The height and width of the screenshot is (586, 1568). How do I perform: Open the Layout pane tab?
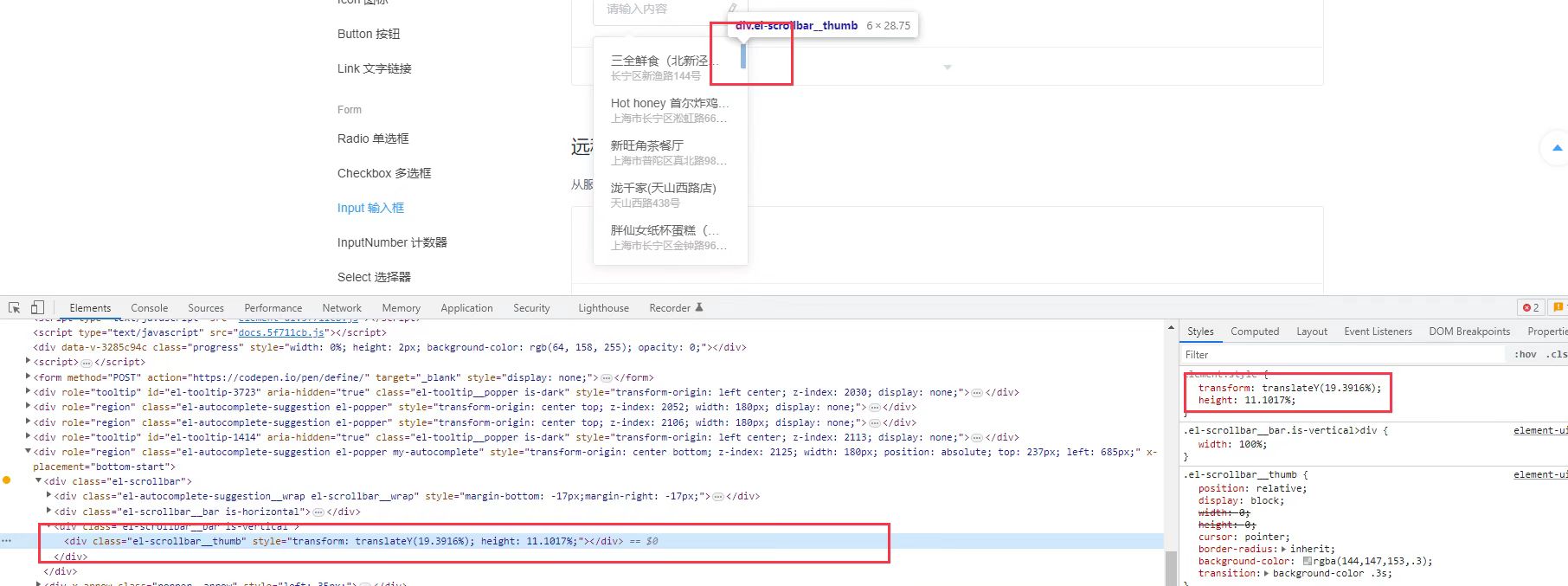coord(1312,332)
